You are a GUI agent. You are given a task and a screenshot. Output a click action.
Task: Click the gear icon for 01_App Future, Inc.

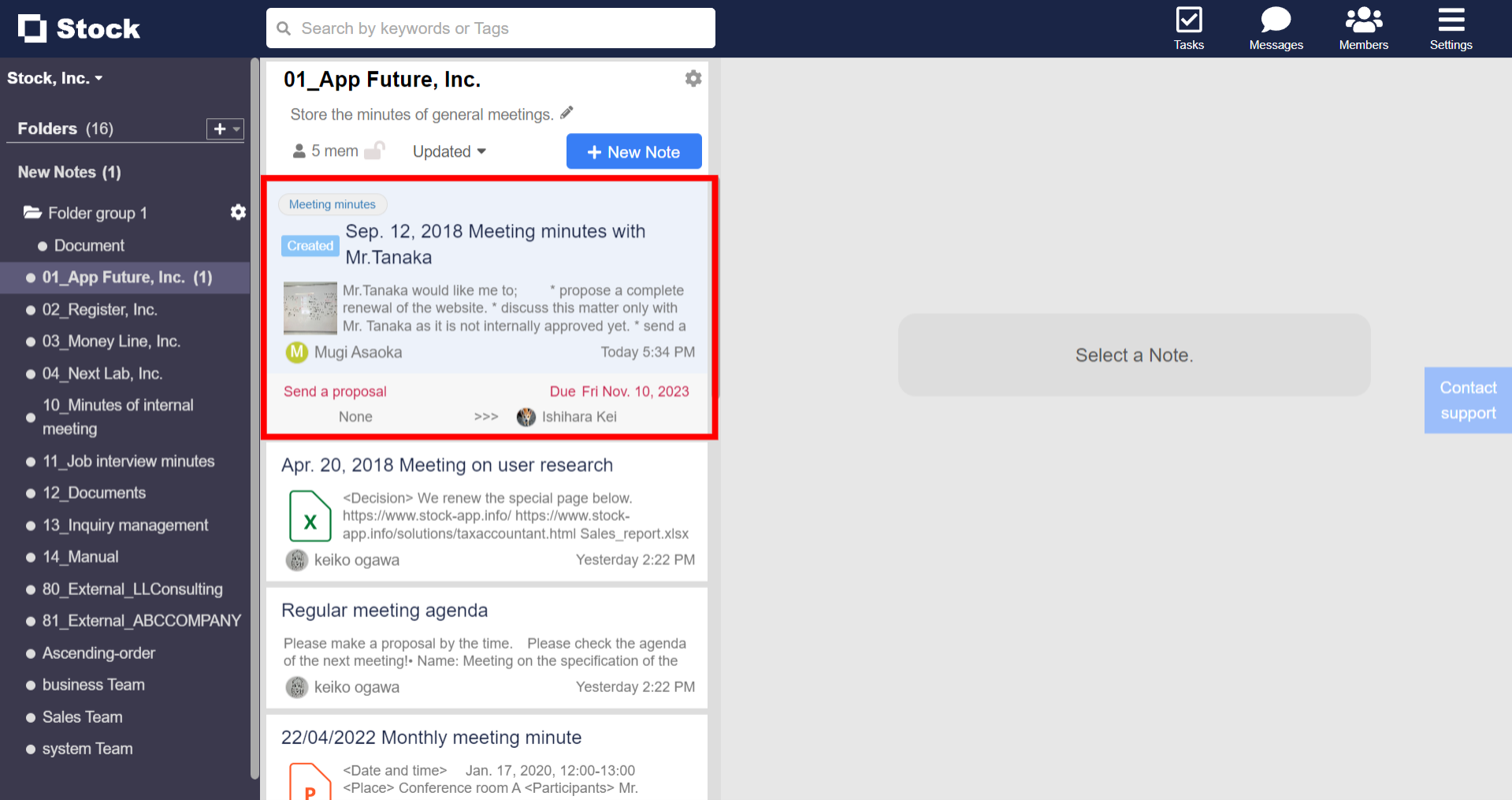pos(693,78)
